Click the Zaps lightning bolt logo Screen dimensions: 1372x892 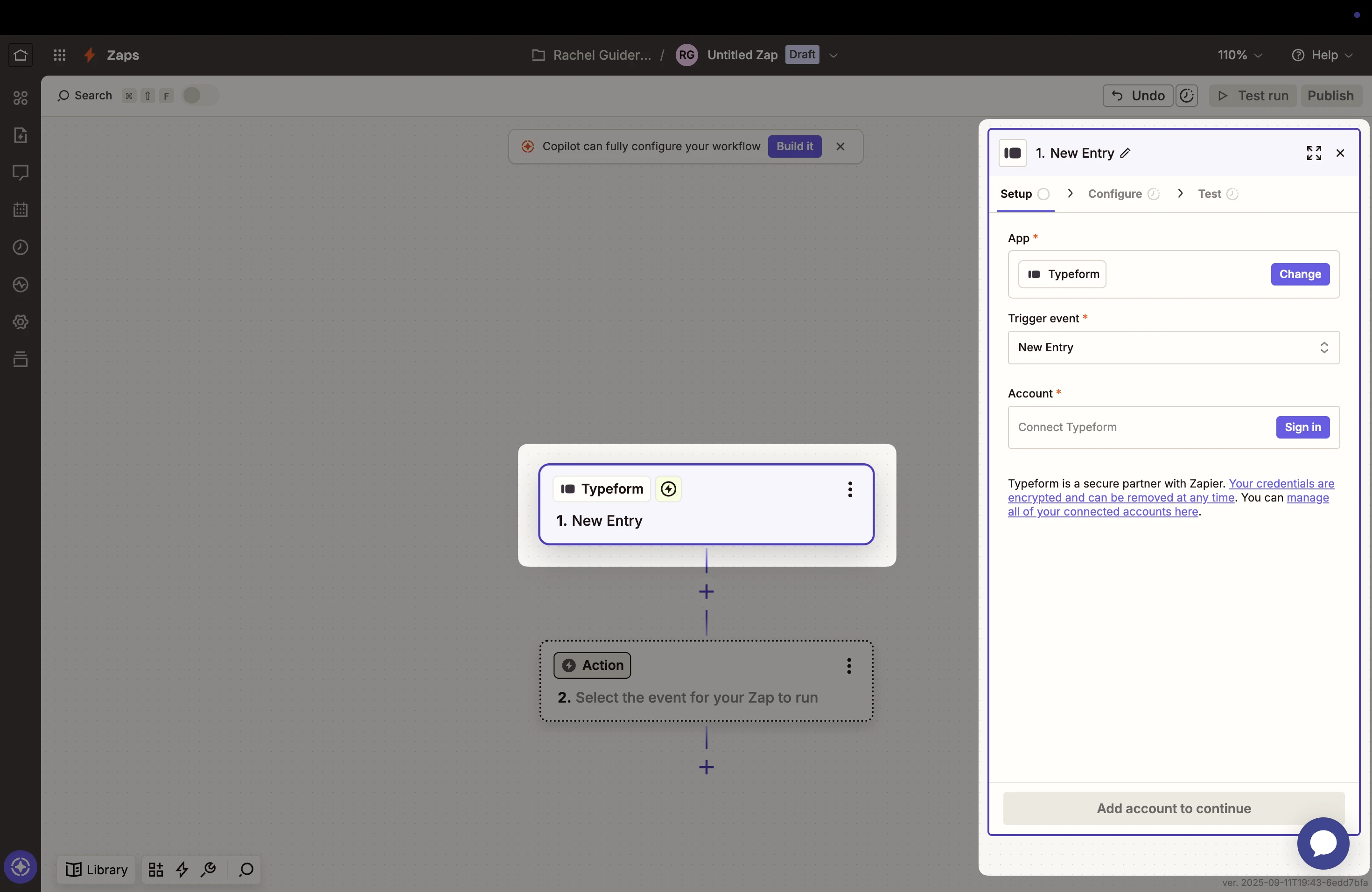(x=89, y=56)
